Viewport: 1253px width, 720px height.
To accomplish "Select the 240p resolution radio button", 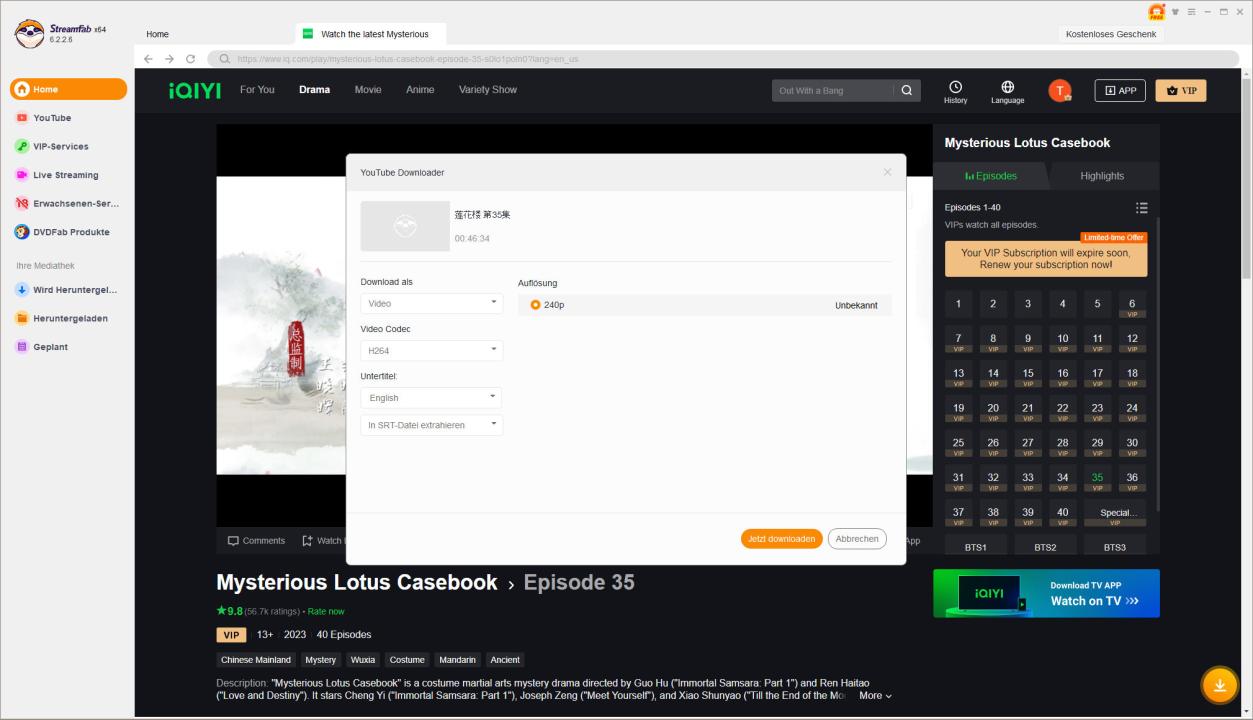I will (536, 305).
